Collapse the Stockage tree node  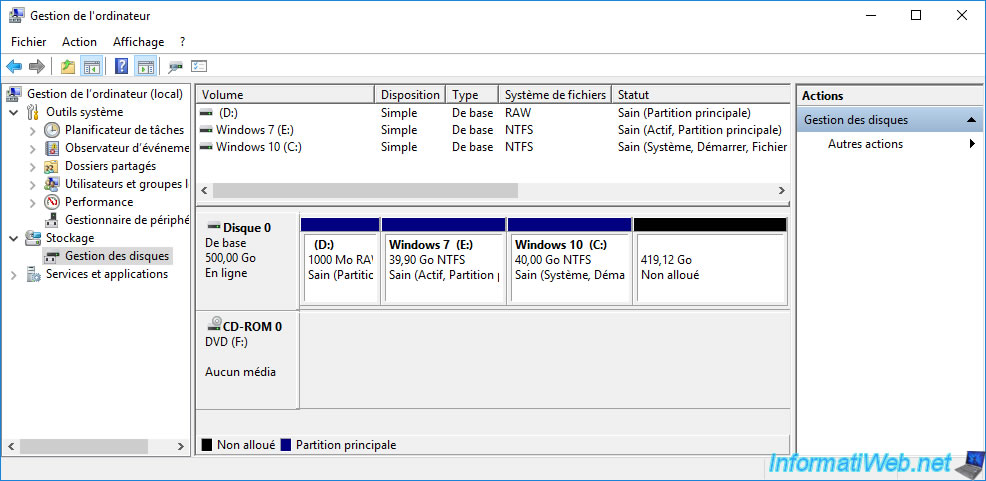14,238
